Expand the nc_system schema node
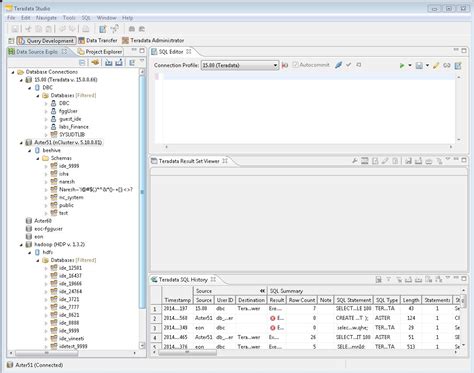 (46, 198)
